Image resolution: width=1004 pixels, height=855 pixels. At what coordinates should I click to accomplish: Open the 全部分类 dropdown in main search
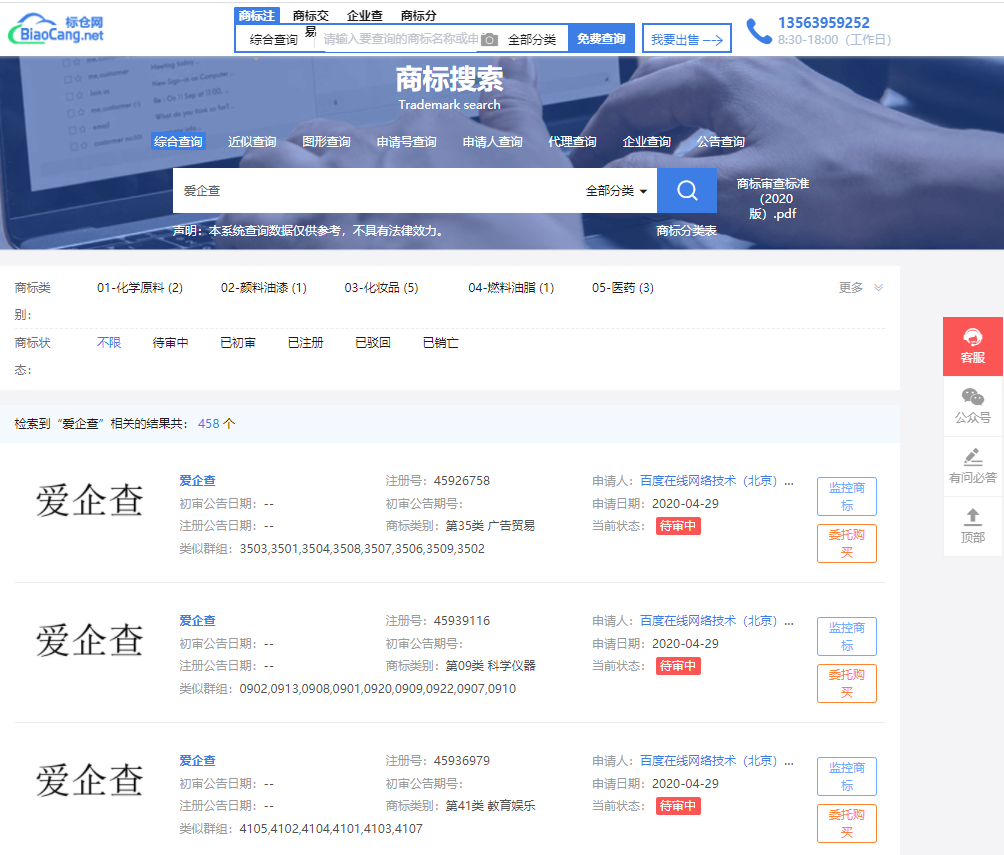pos(616,191)
